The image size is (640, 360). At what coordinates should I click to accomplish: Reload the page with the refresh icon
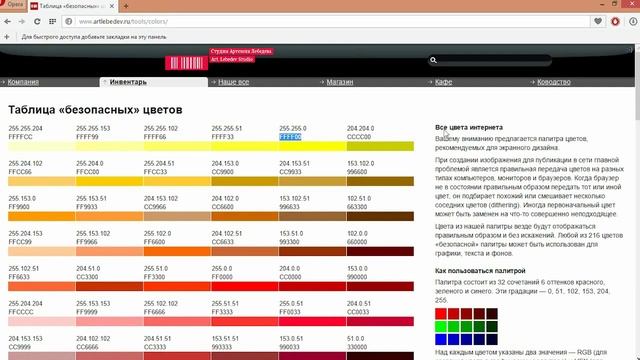click(x=37, y=21)
